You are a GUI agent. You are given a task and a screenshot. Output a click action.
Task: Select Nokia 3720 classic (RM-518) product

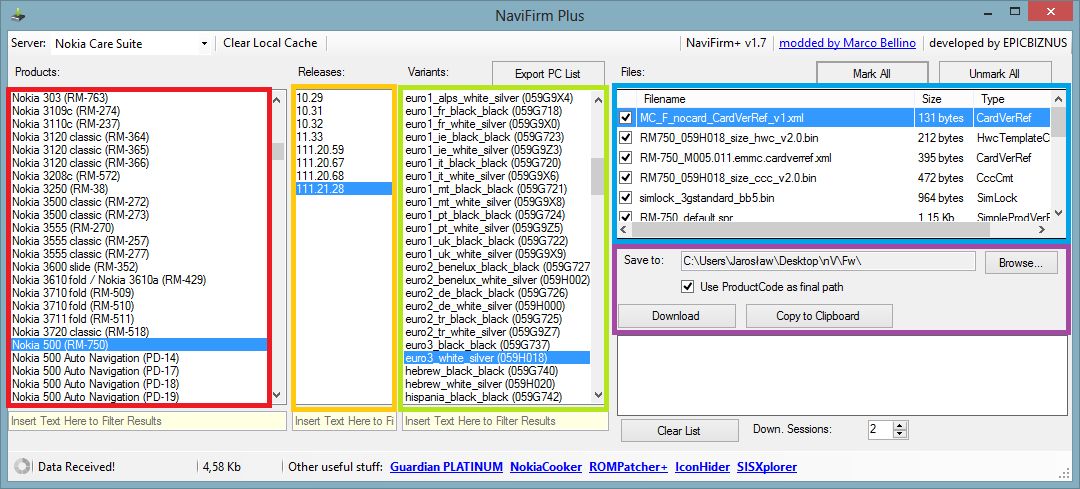coord(139,331)
